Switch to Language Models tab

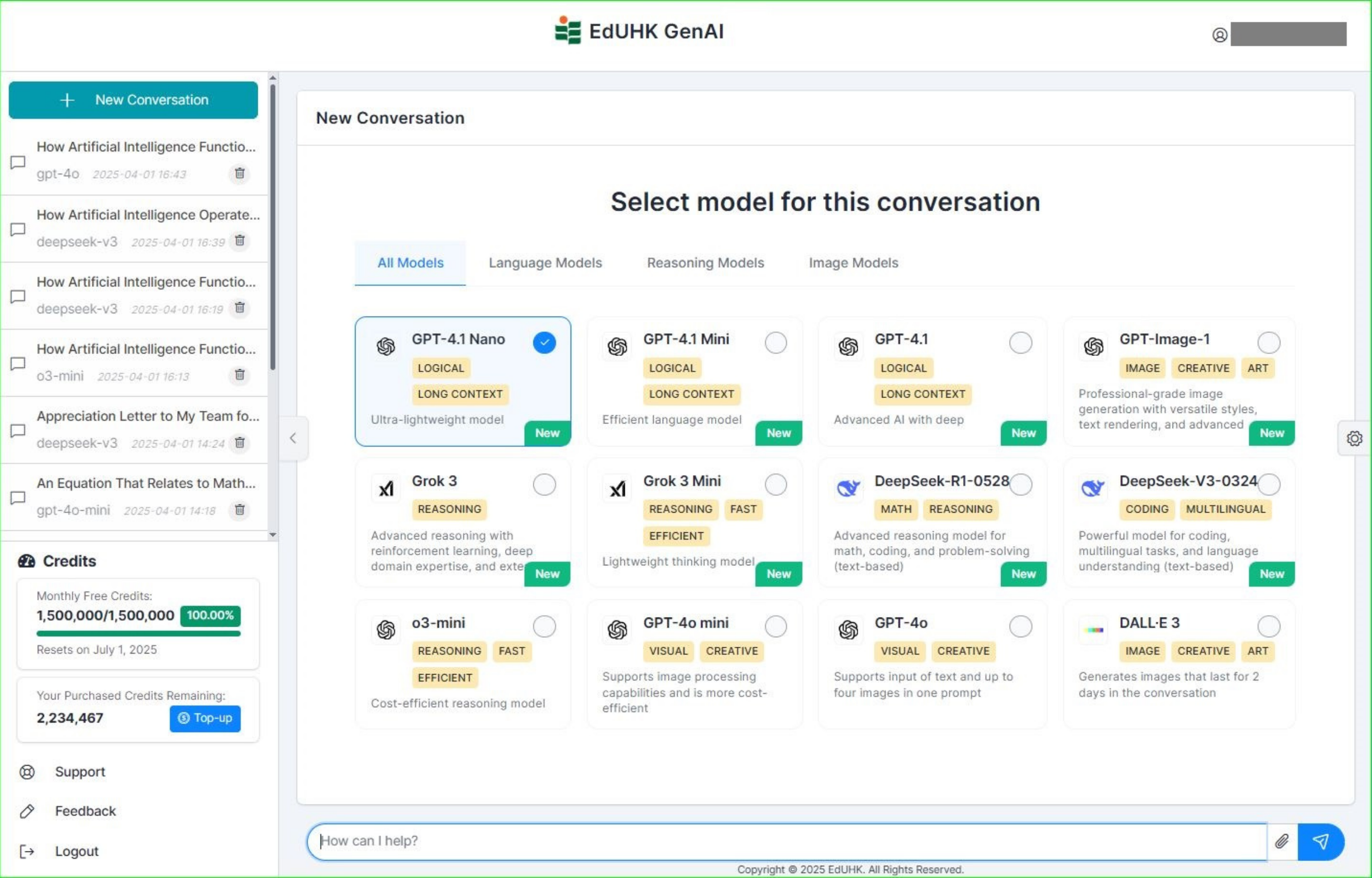click(545, 263)
